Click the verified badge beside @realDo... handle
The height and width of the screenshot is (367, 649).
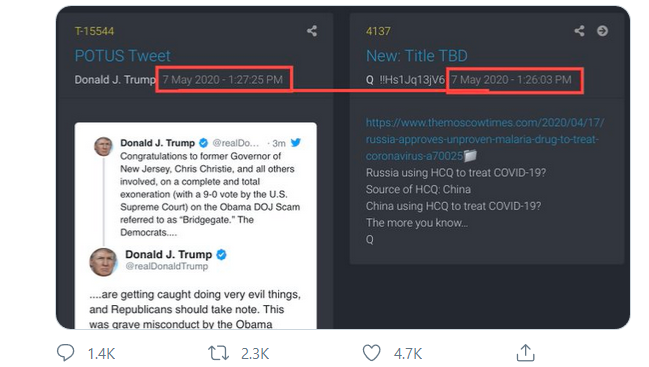coord(203,143)
